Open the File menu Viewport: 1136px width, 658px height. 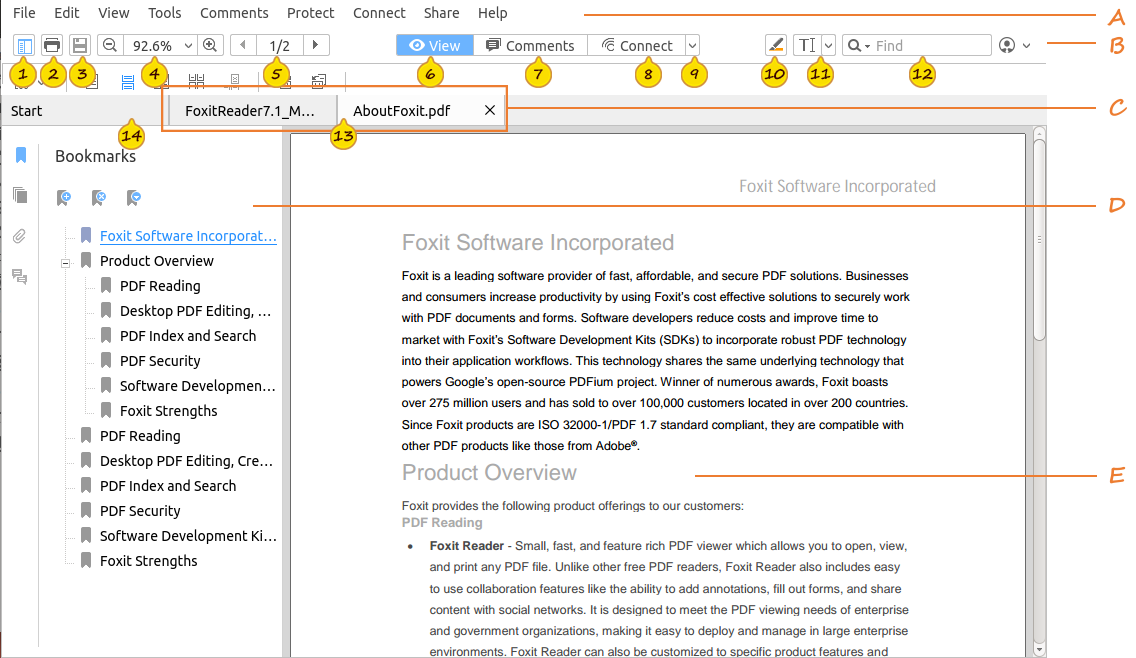click(x=24, y=13)
